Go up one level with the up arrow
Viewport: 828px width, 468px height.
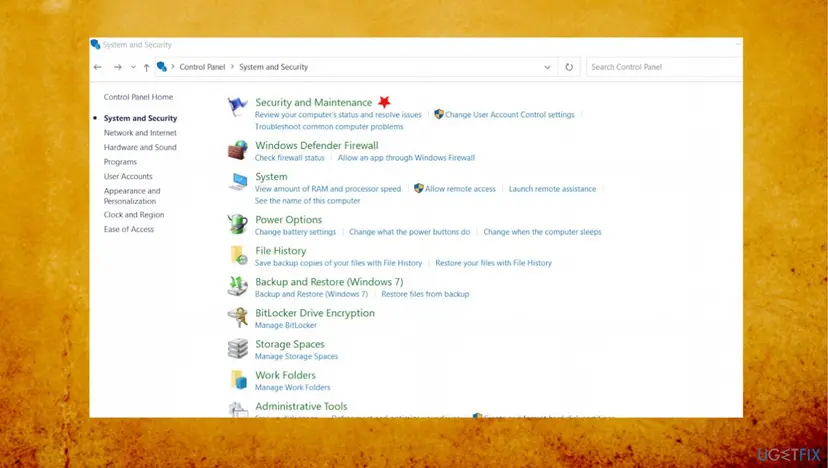tap(146, 67)
